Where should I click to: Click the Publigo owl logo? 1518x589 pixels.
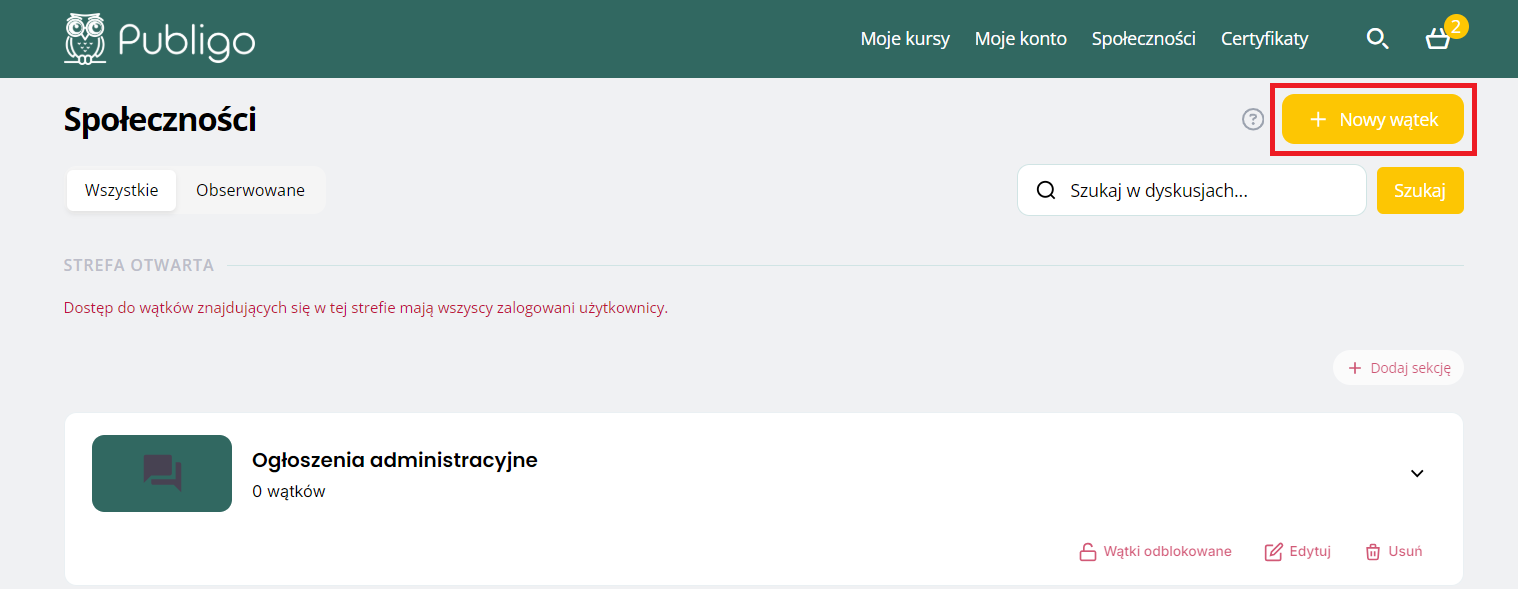click(x=86, y=39)
